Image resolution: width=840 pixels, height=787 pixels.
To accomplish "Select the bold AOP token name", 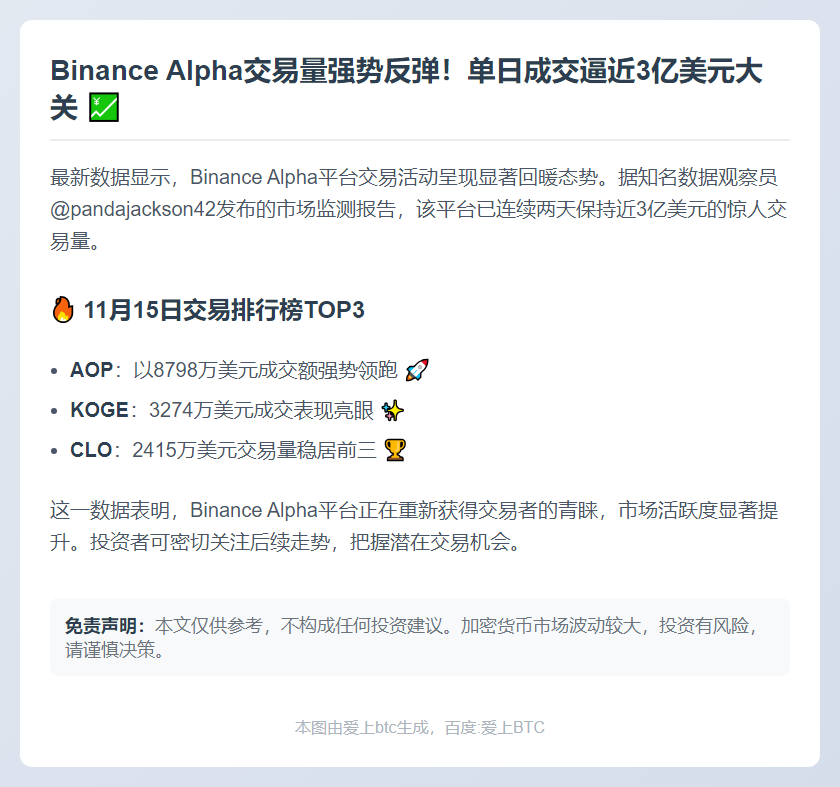I will (91, 370).
